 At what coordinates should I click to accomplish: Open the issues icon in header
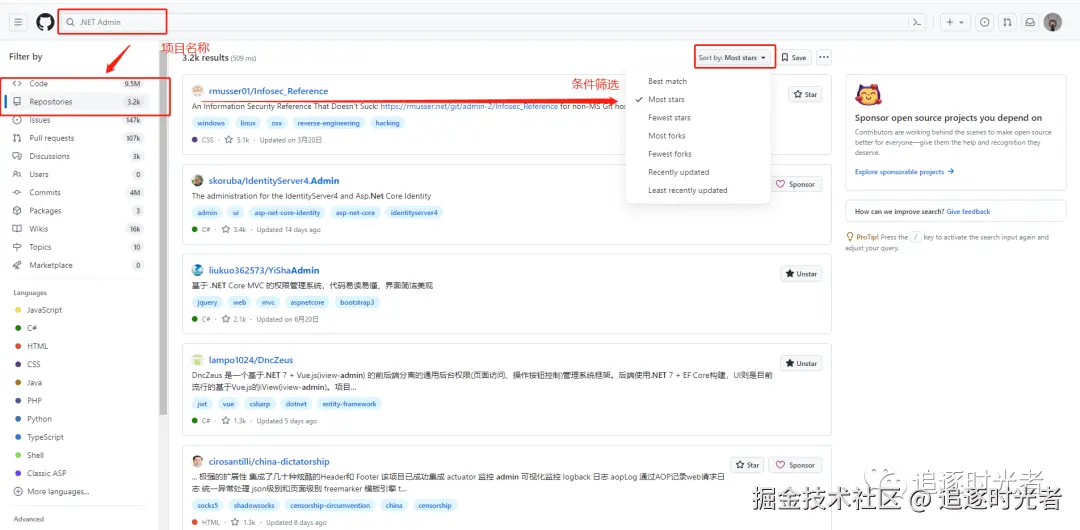985,22
